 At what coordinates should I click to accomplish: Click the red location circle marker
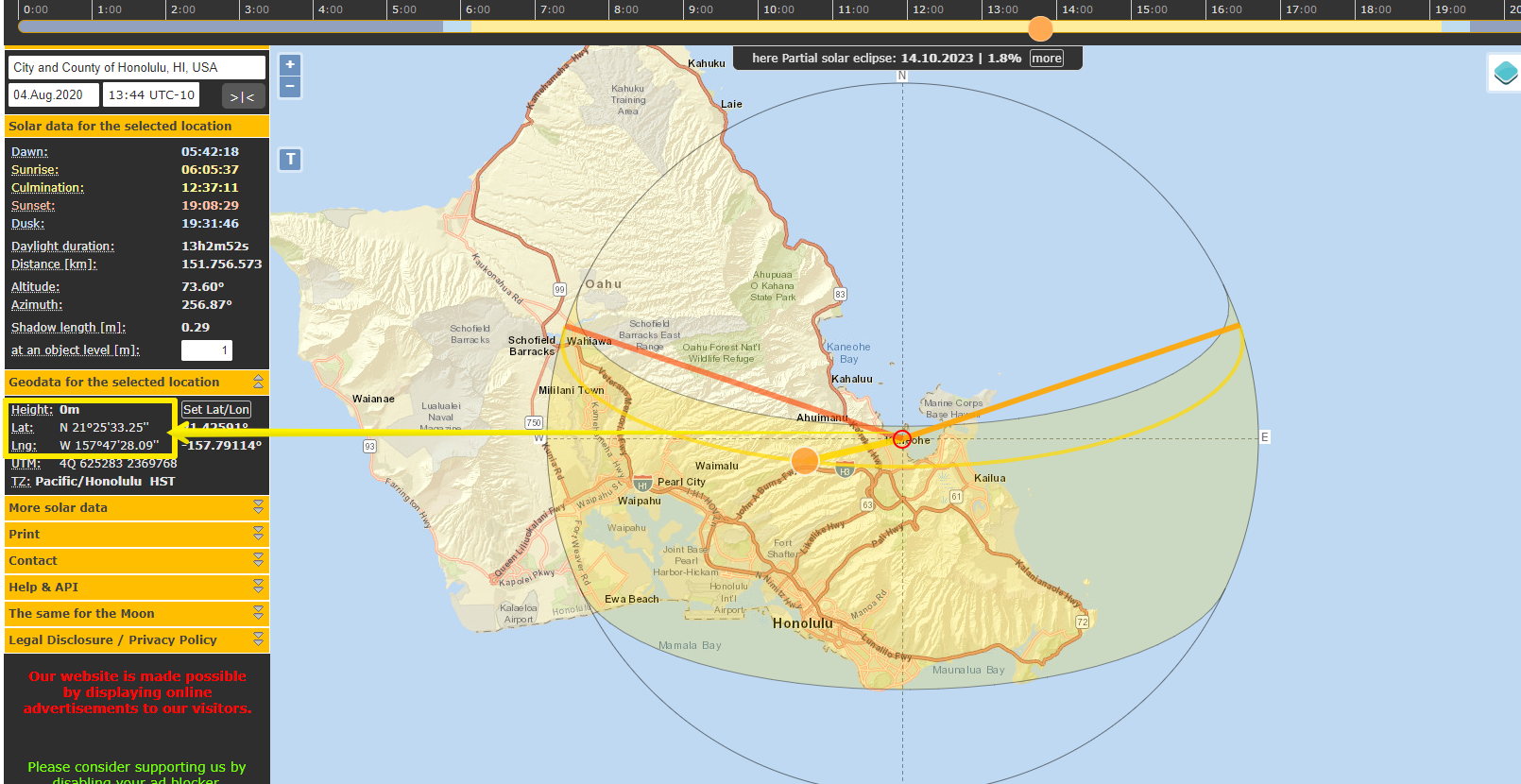point(901,439)
